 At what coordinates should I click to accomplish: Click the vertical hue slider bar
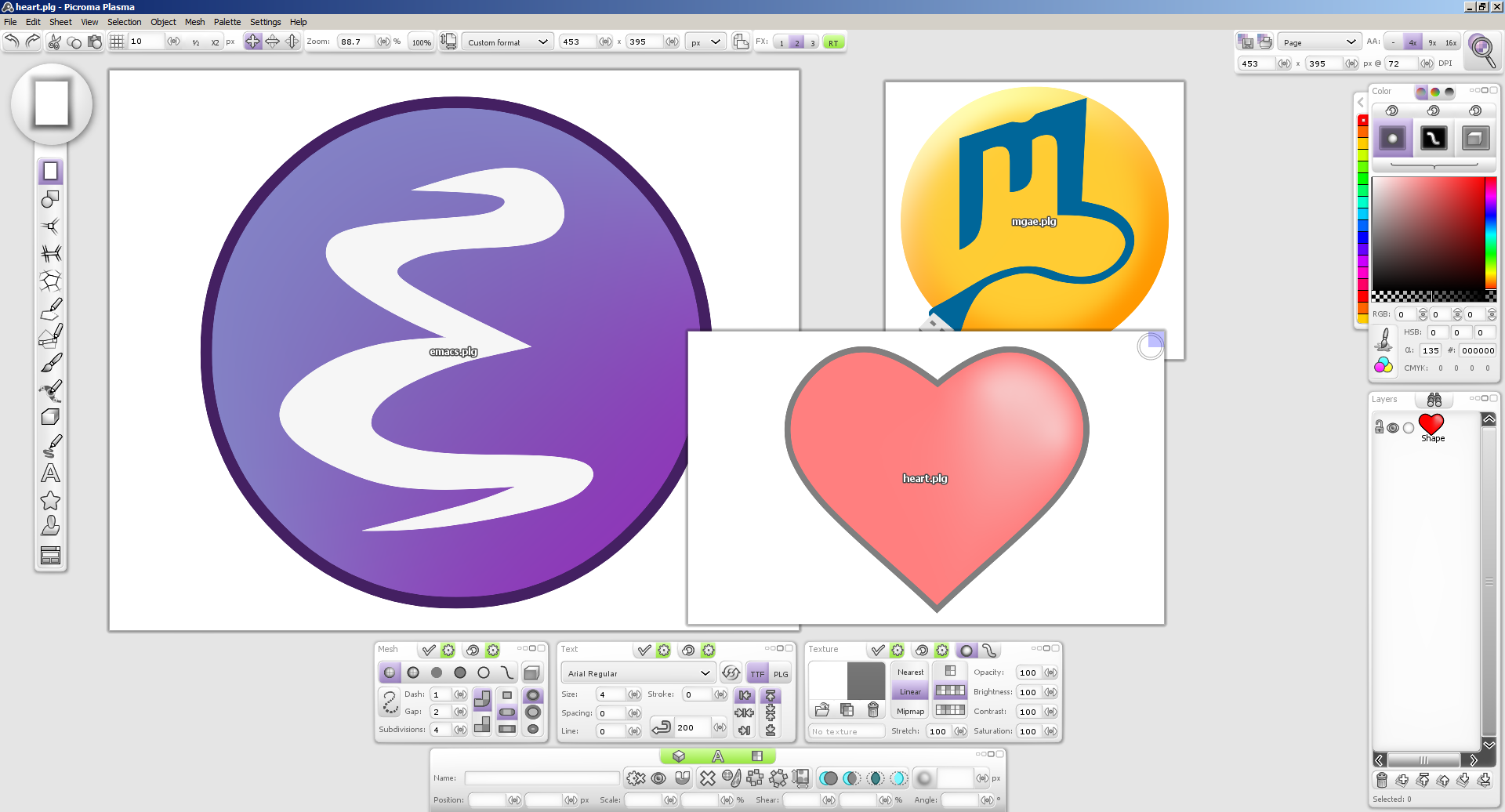pyautogui.click(x=1491, y=233)
